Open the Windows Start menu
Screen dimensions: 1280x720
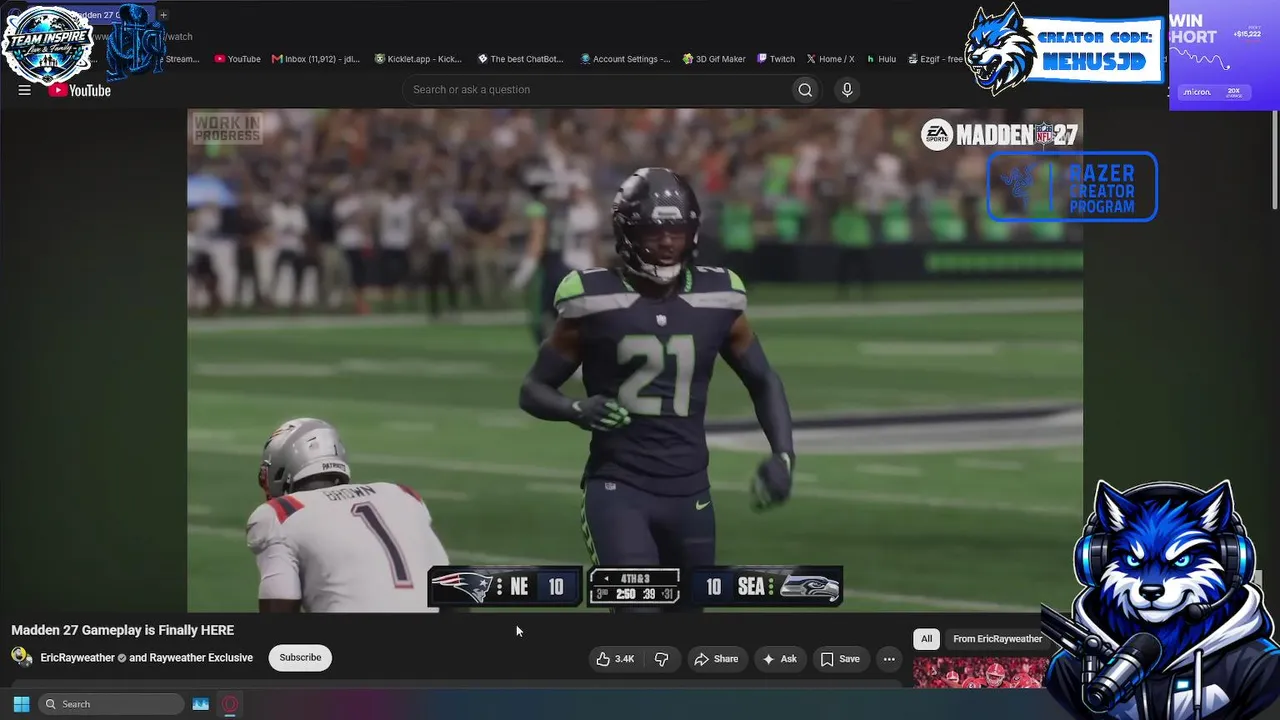pyautogui.click(x=21, y=704)
